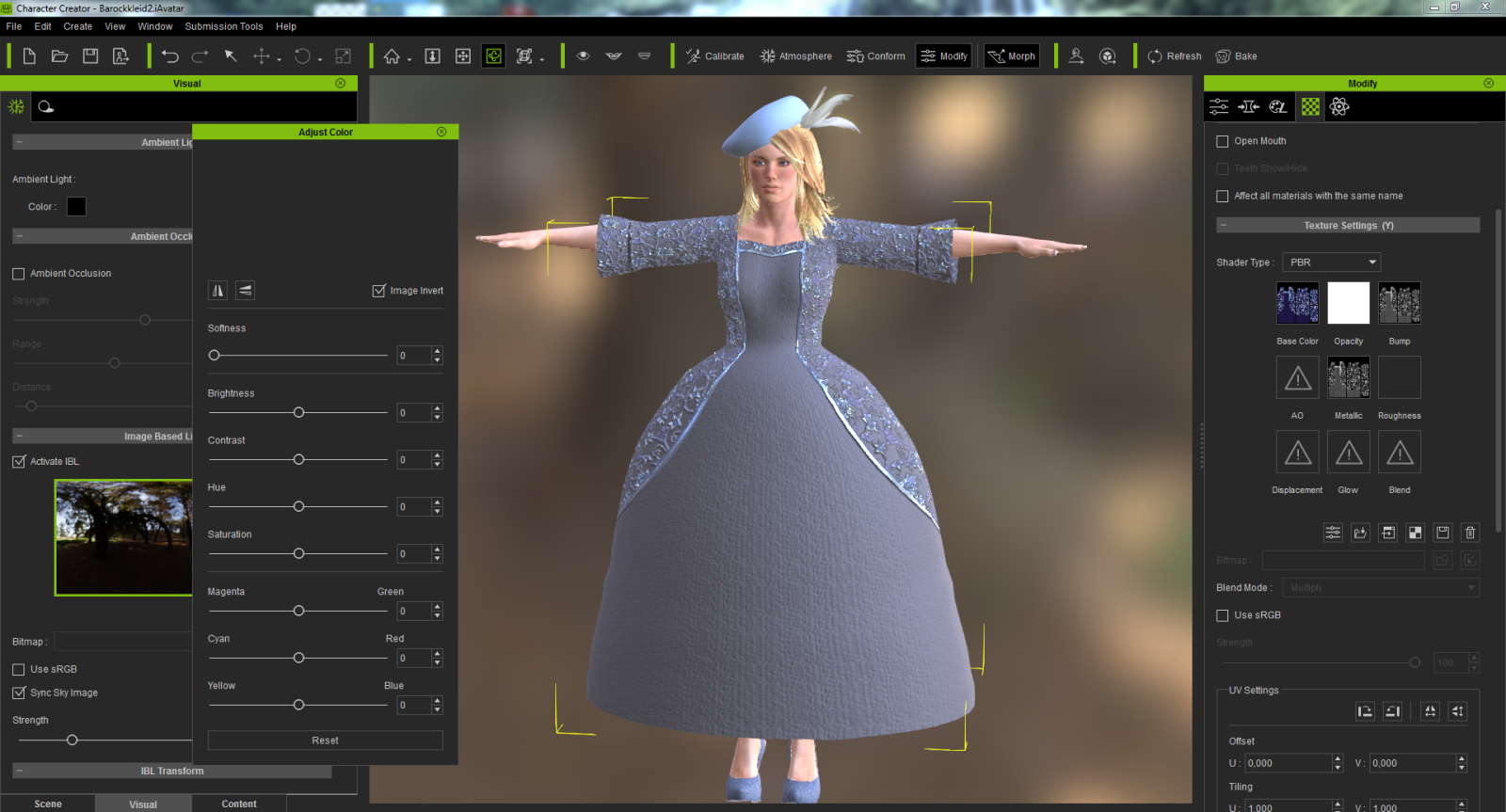Create a new project with the blank-page icon
The width and height of the screenshot is (1506, 812).
click(x=29, y=56)
